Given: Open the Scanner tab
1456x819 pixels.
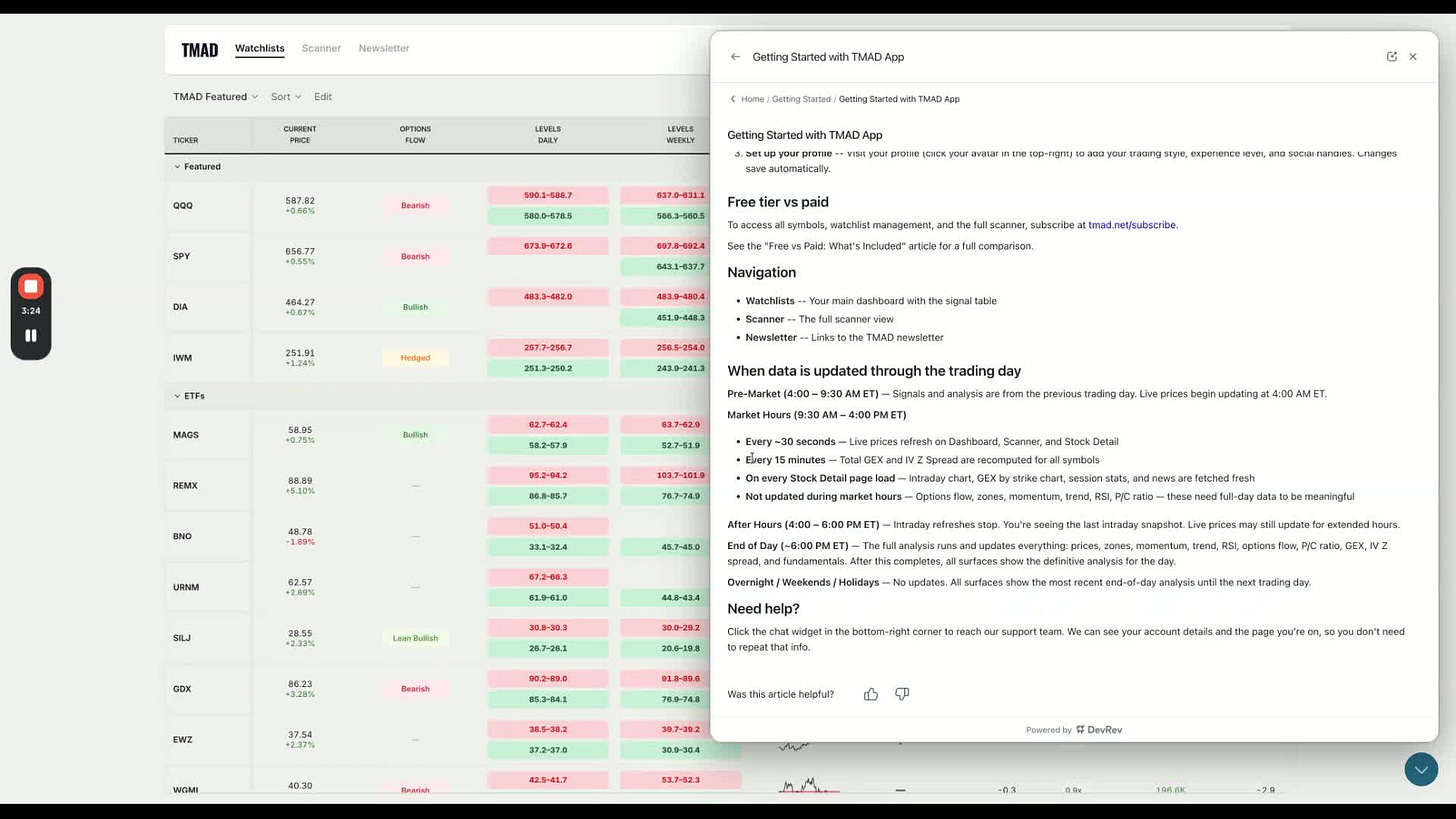Looking at the screenshot, I should click(x=321, y=48).
